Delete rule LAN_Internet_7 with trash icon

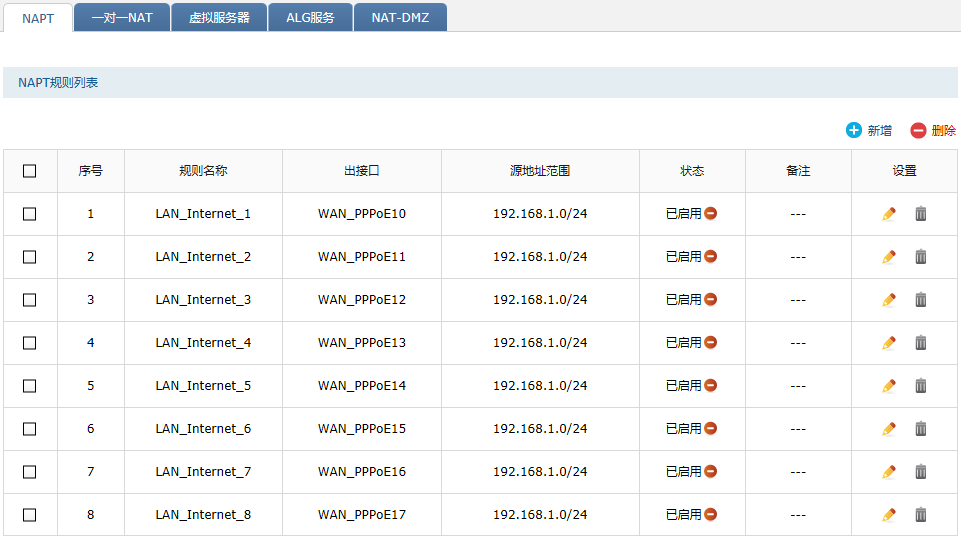[921, 471]
